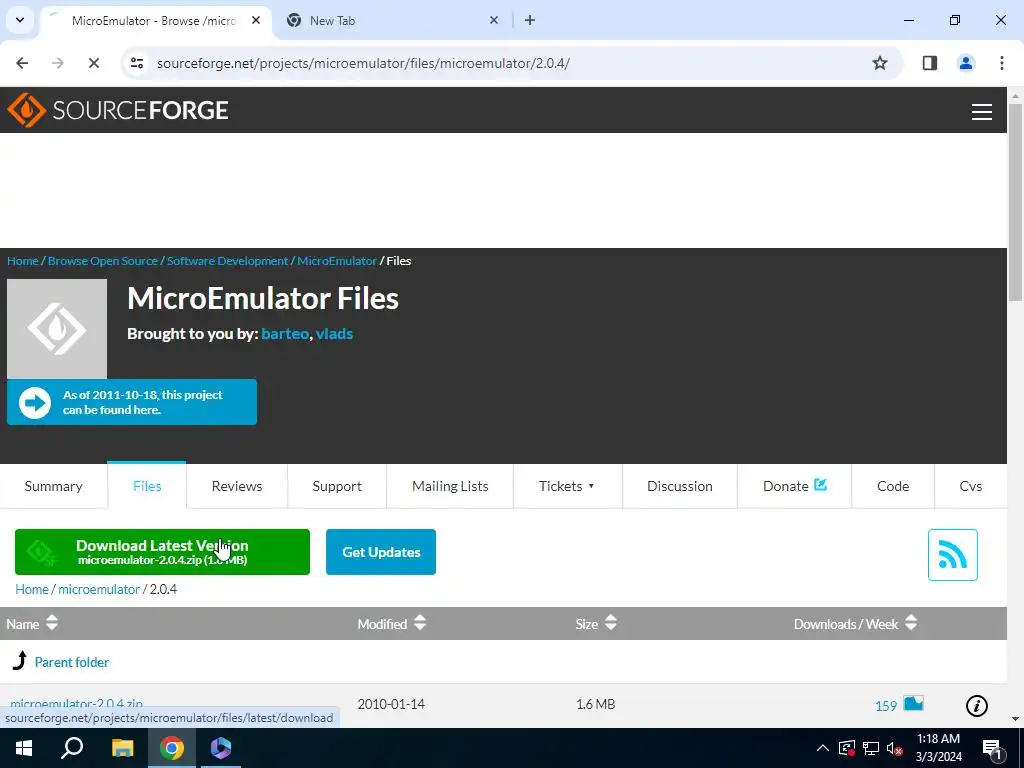Open the tab search dropdown arrow
The image size is (1024, 768).
point(20,20)
